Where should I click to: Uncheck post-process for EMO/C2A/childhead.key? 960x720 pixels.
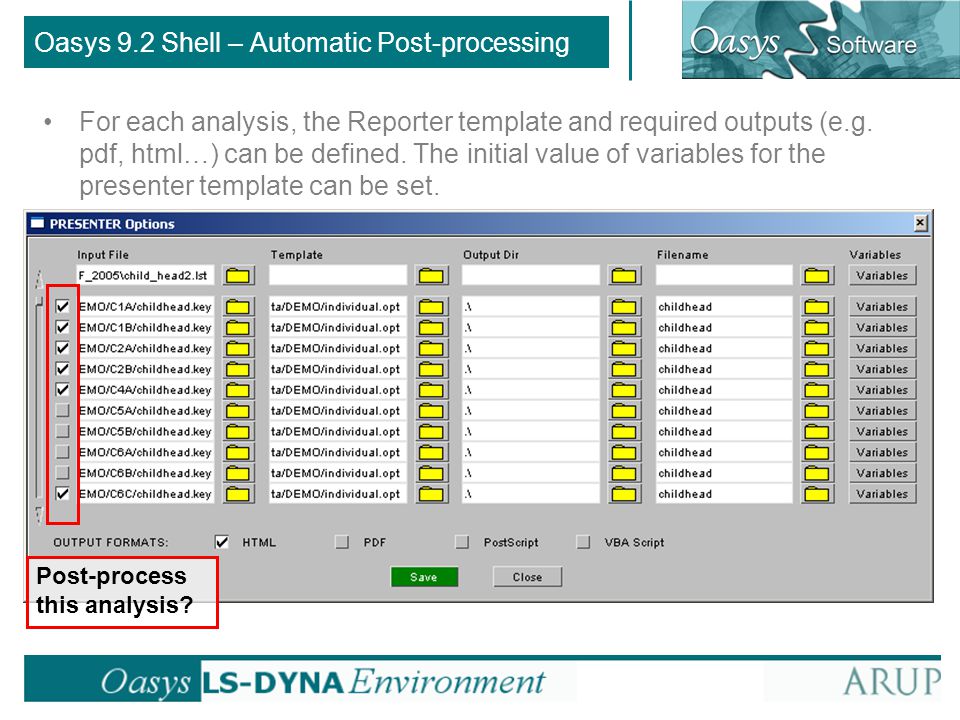click(62, 348)
